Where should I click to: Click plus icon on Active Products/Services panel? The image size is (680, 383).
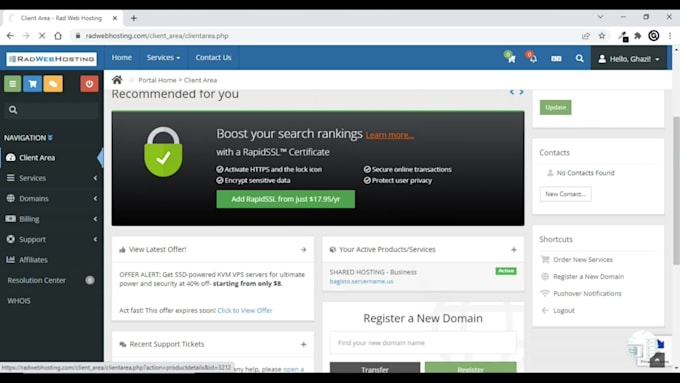point(513,249)
